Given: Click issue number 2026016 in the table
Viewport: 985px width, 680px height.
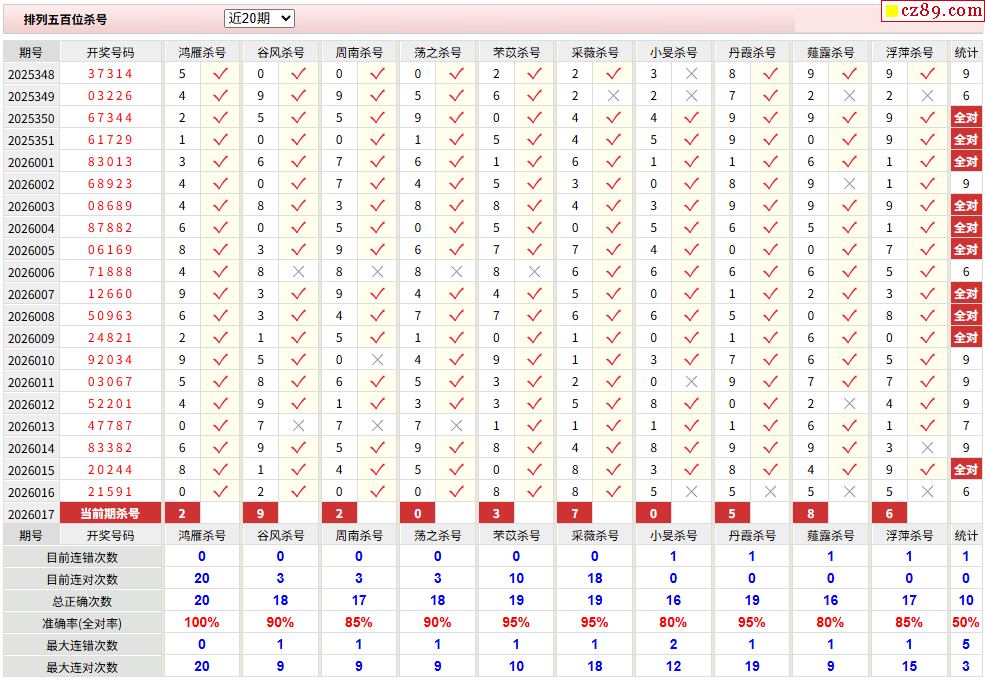Looking at the screenshot, I should point(31,492).
